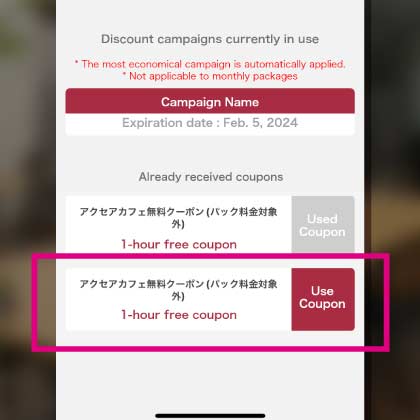This screenshot has height=420, width=420.
Task: Tap the 1-hour free coupon text beside Used Coupon
Action: click(179, 244)
